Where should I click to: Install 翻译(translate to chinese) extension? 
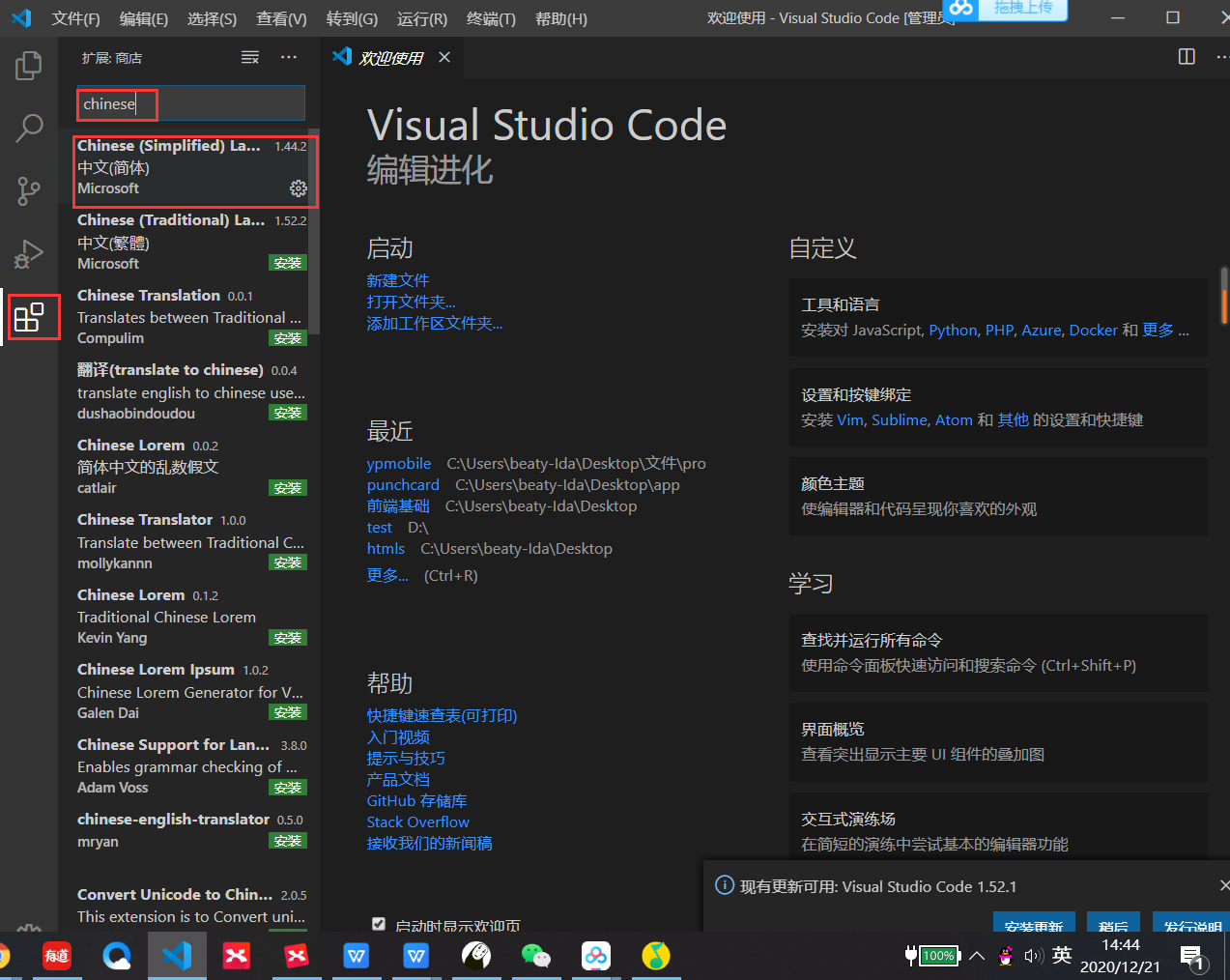coord(288,413)
